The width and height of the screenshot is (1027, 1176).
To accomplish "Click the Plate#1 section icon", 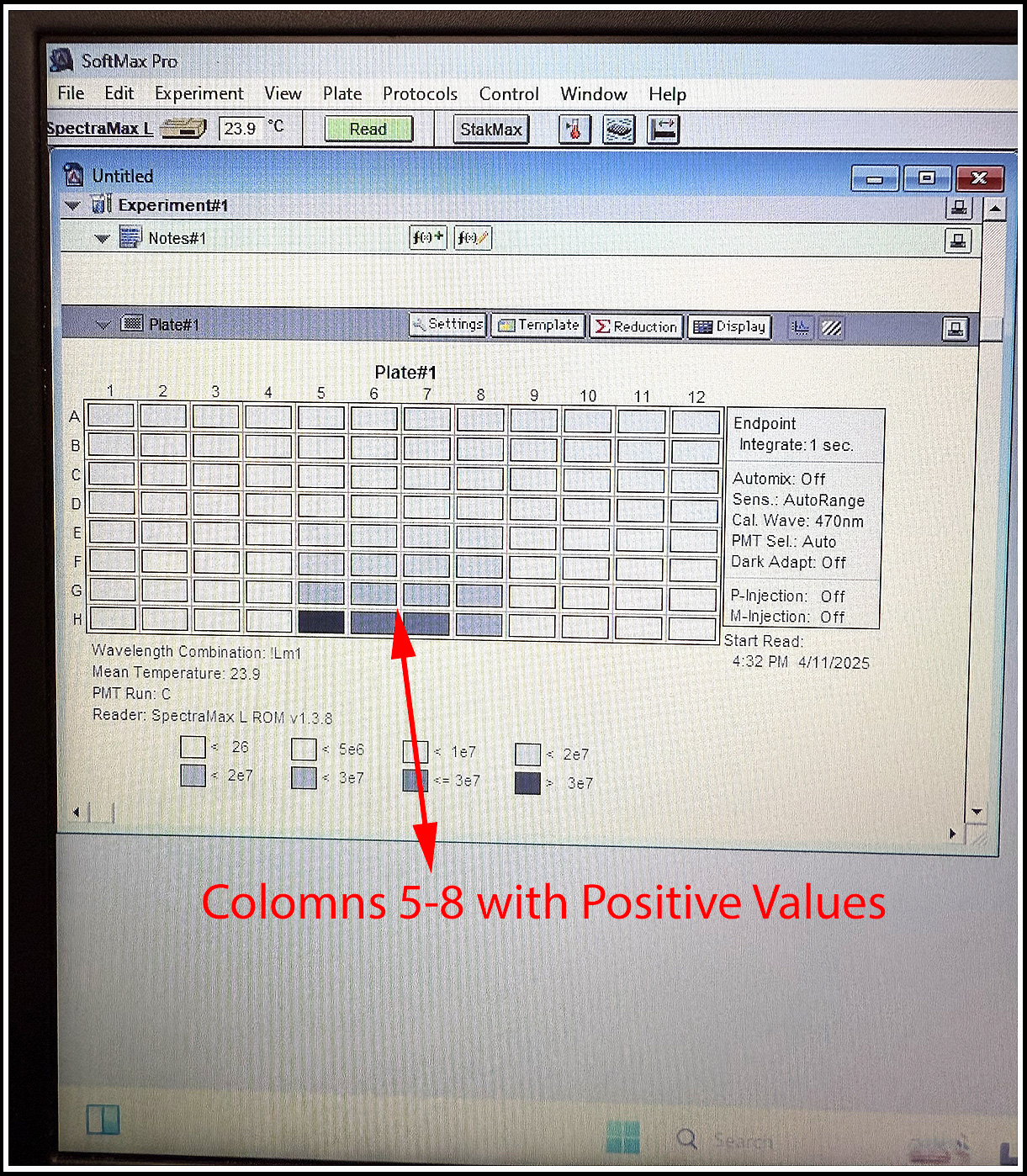I will tap(132, 323).
